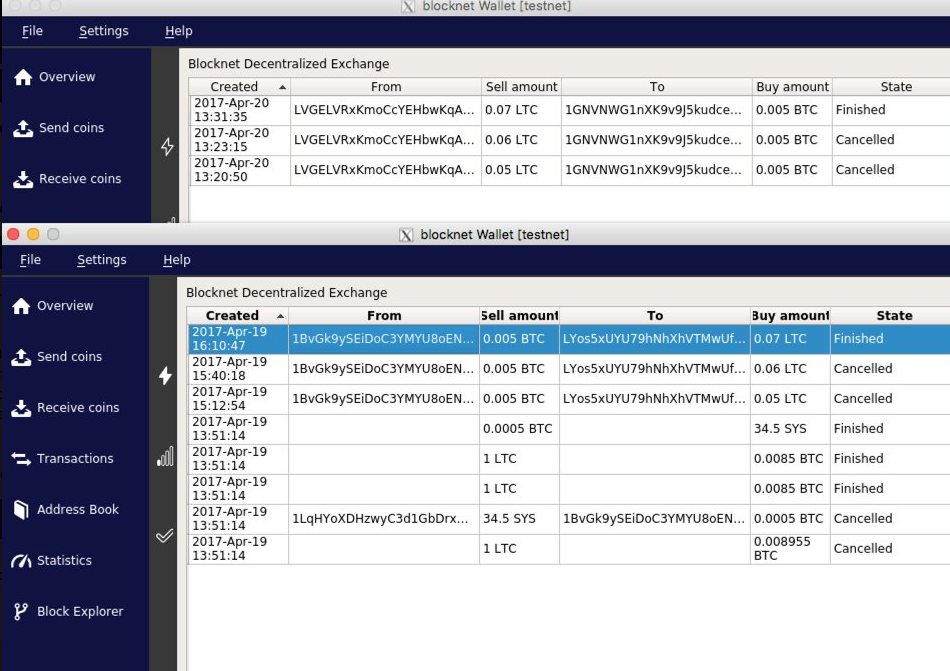Open the Transactions page
This screenshot has height=671, width=950.
(x=62, y=458)
